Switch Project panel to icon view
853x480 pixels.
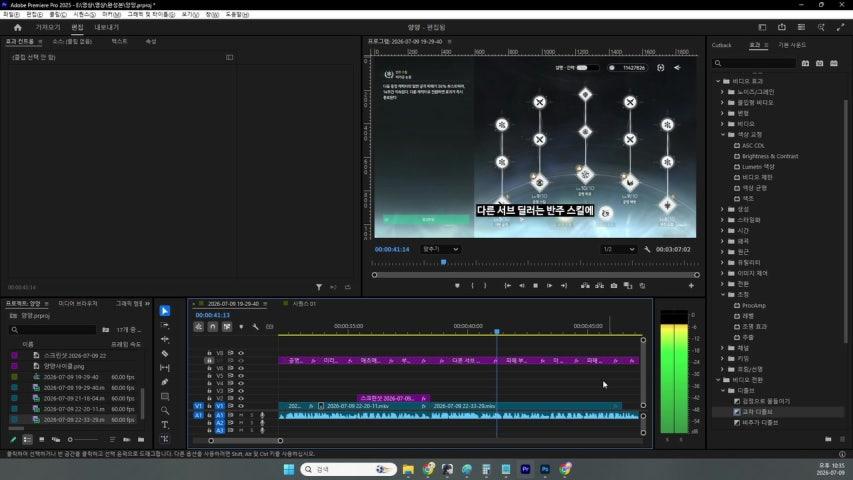click(x=41, y=439)
